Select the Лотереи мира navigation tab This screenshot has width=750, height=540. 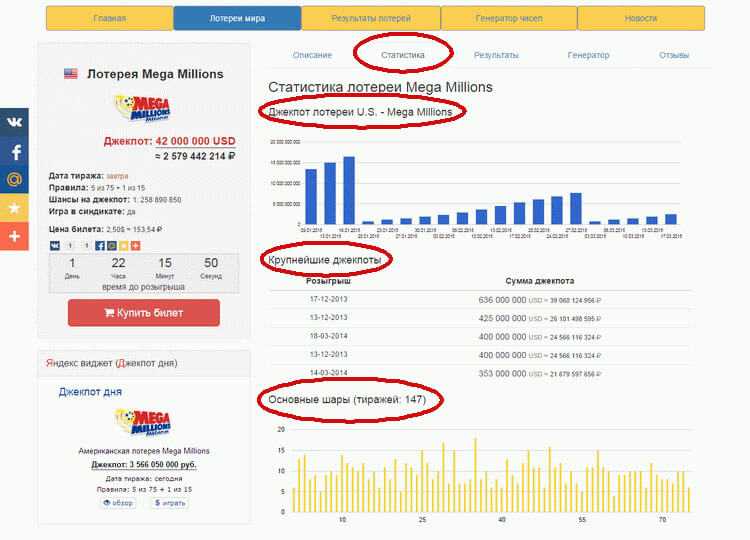coord(237,18)
